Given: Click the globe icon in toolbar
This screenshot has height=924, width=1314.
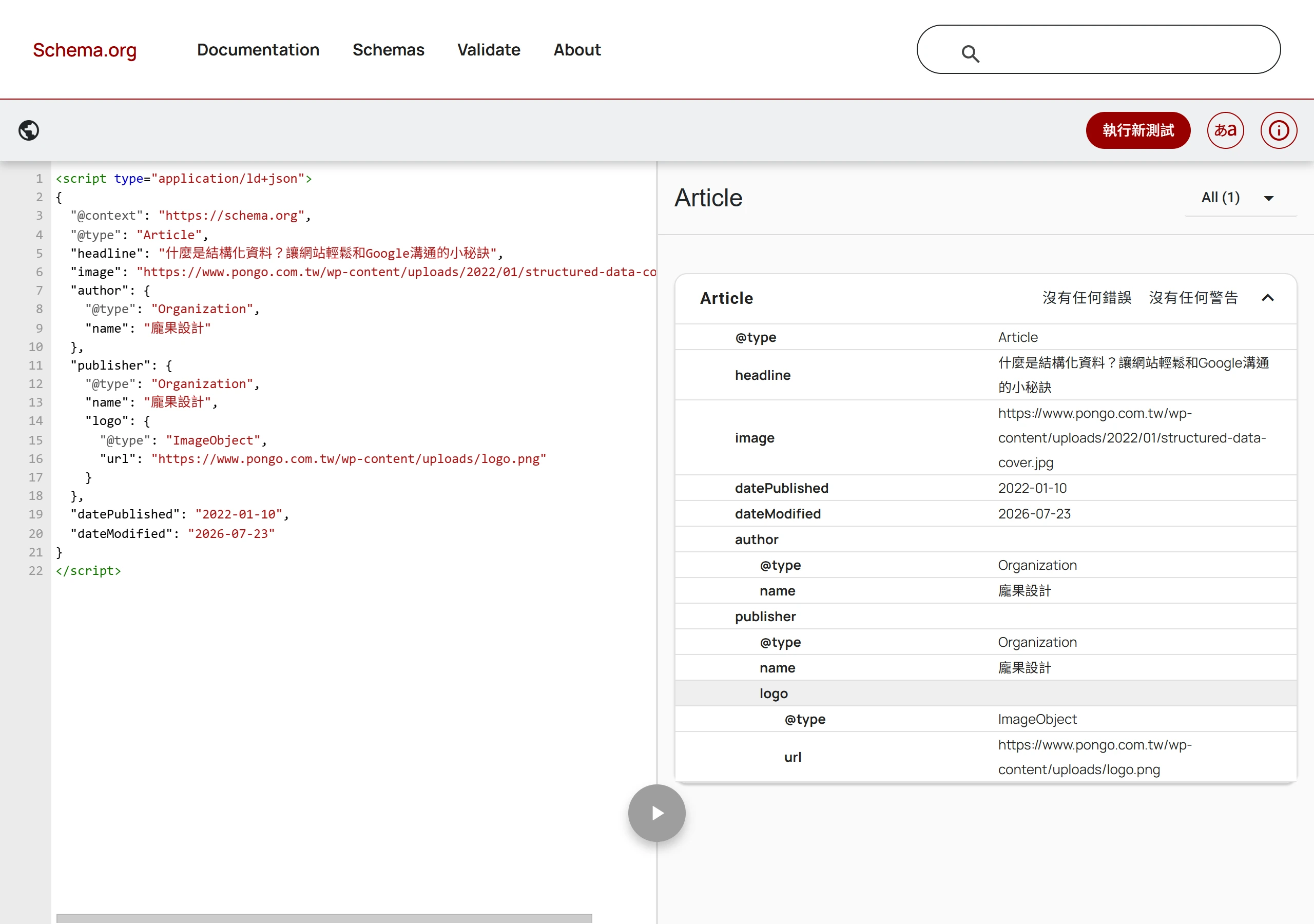Looking at the screenshot, I should 29,130.
